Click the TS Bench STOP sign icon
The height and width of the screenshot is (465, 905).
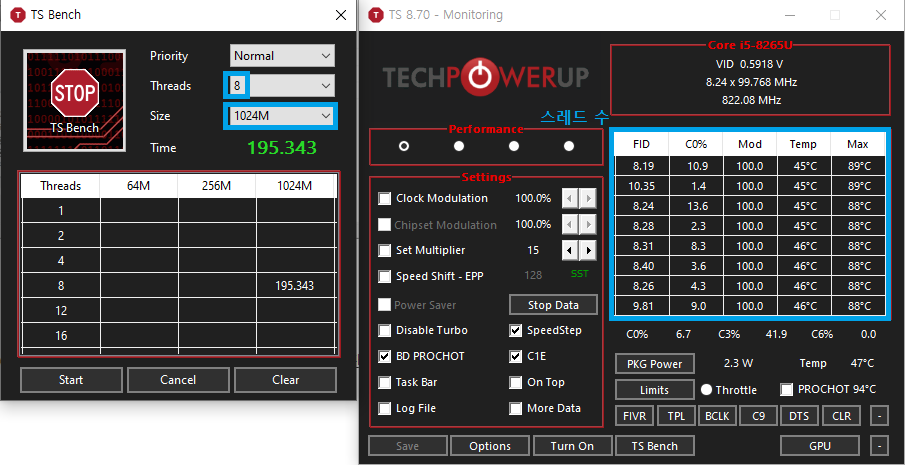pos(74,100)
